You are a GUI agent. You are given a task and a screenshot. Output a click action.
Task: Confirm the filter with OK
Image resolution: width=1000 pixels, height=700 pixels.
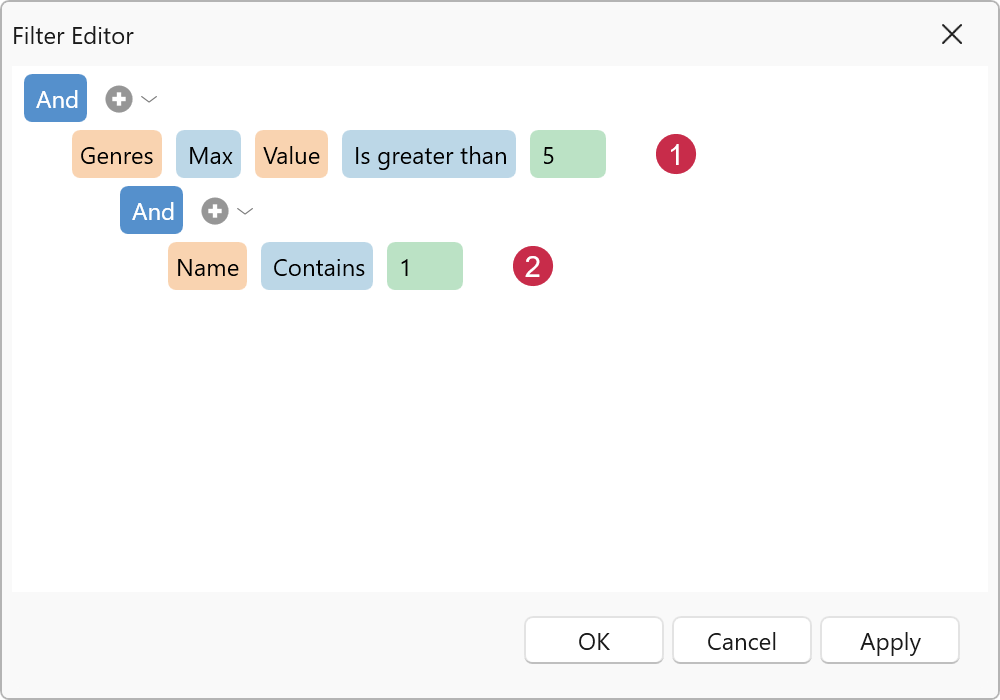point(594,641)
